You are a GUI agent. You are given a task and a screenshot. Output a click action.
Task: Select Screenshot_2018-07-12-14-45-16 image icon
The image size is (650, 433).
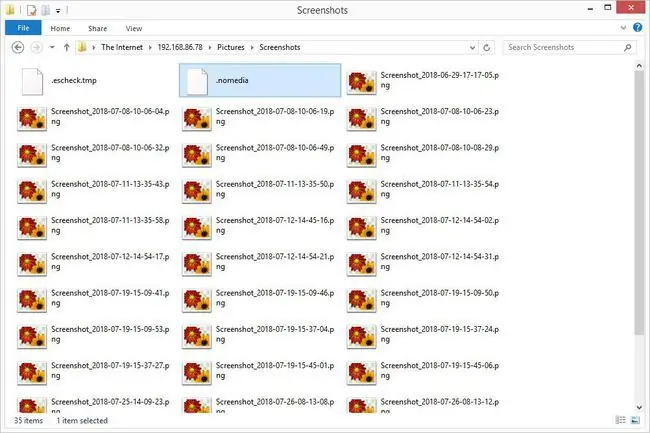pyautogui.click(x=197, y=227)
